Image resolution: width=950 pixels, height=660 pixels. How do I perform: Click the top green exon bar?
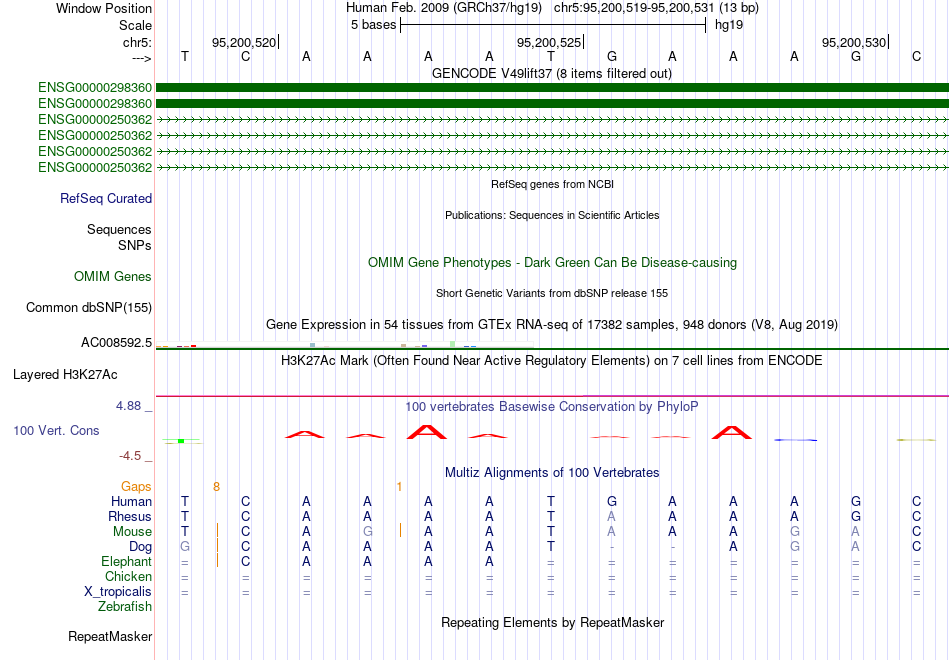[x=552, y=87]
